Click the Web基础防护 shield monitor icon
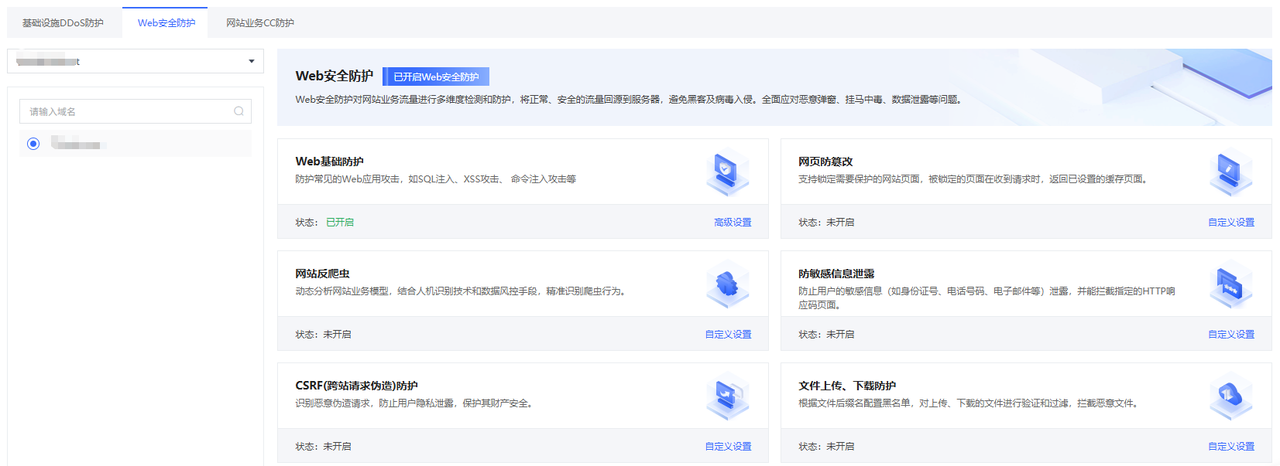 (x=726, y=172)
